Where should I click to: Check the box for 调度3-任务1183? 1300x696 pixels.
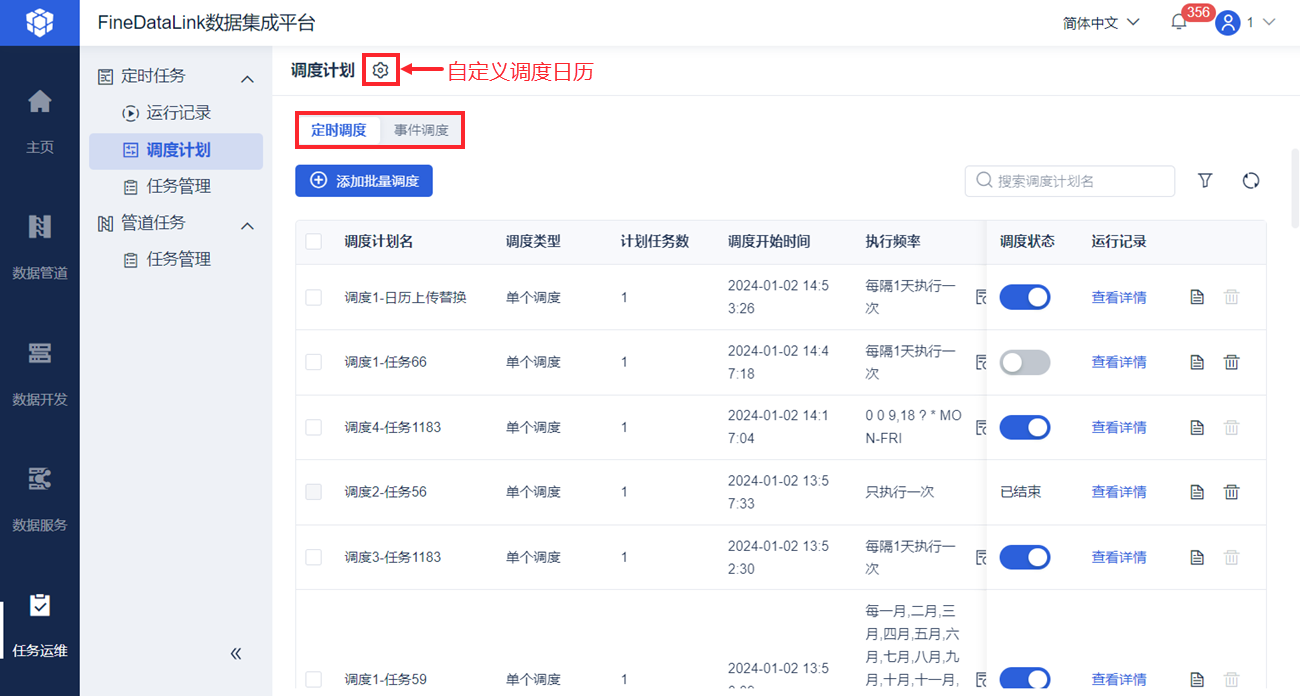point(314,557)
